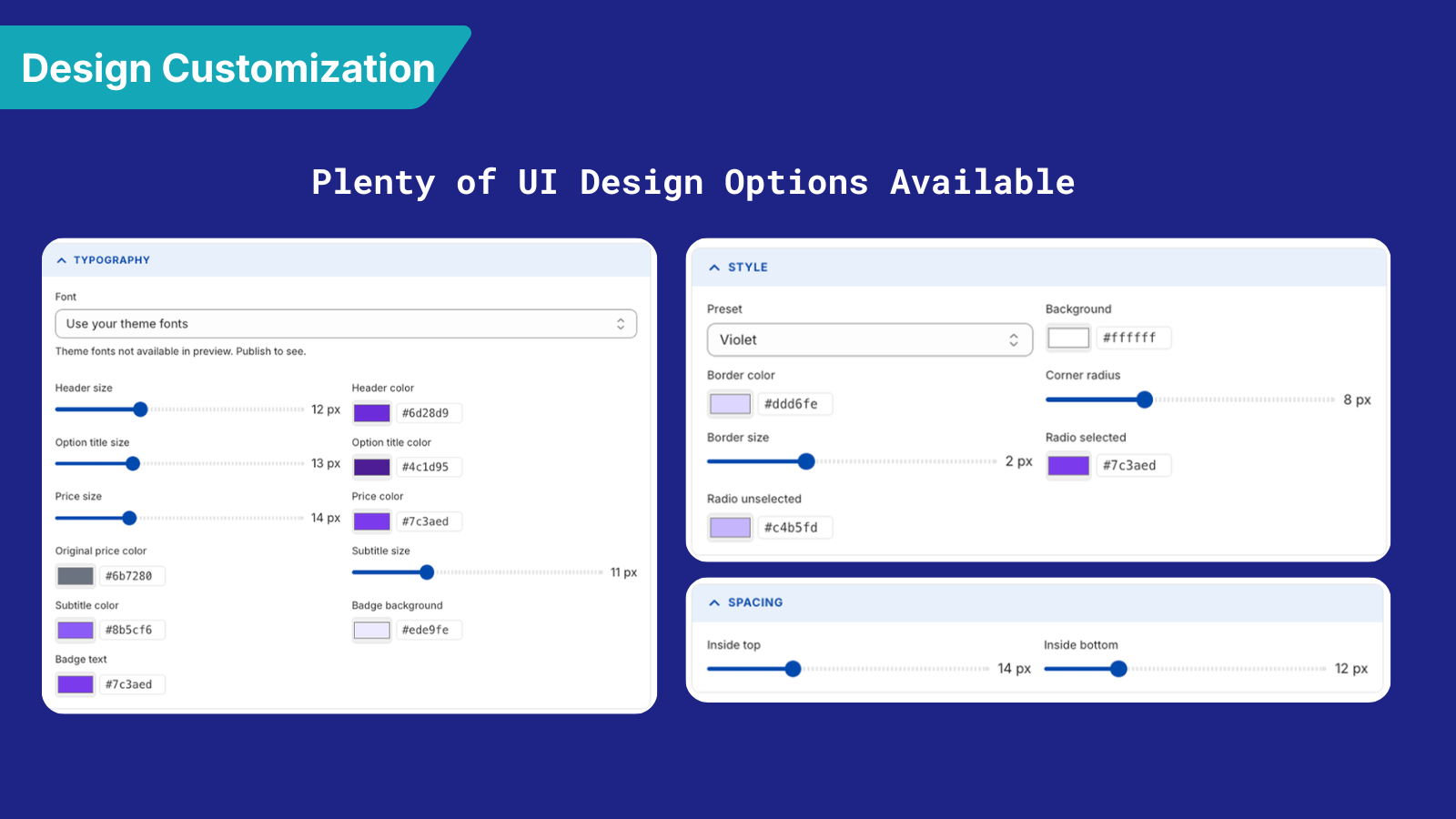Click the Background hex value field
Viewport: 1456px width, 819px height.
tap(1134, 338)
